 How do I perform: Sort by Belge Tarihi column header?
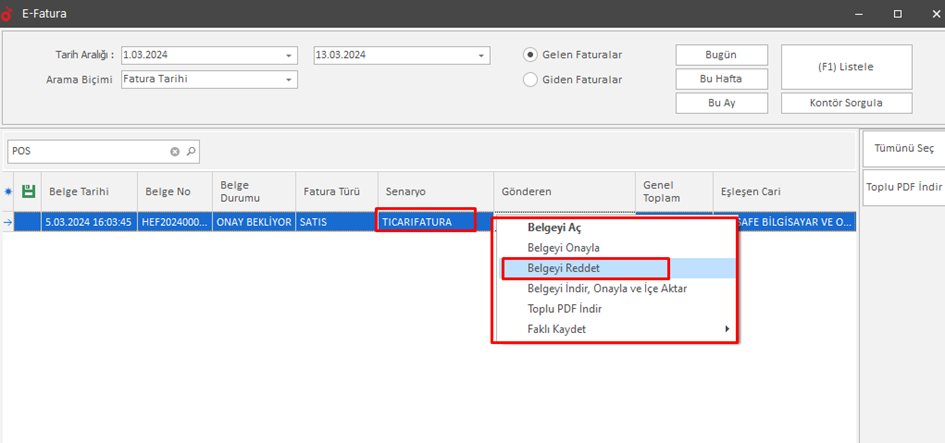(89, 192)
